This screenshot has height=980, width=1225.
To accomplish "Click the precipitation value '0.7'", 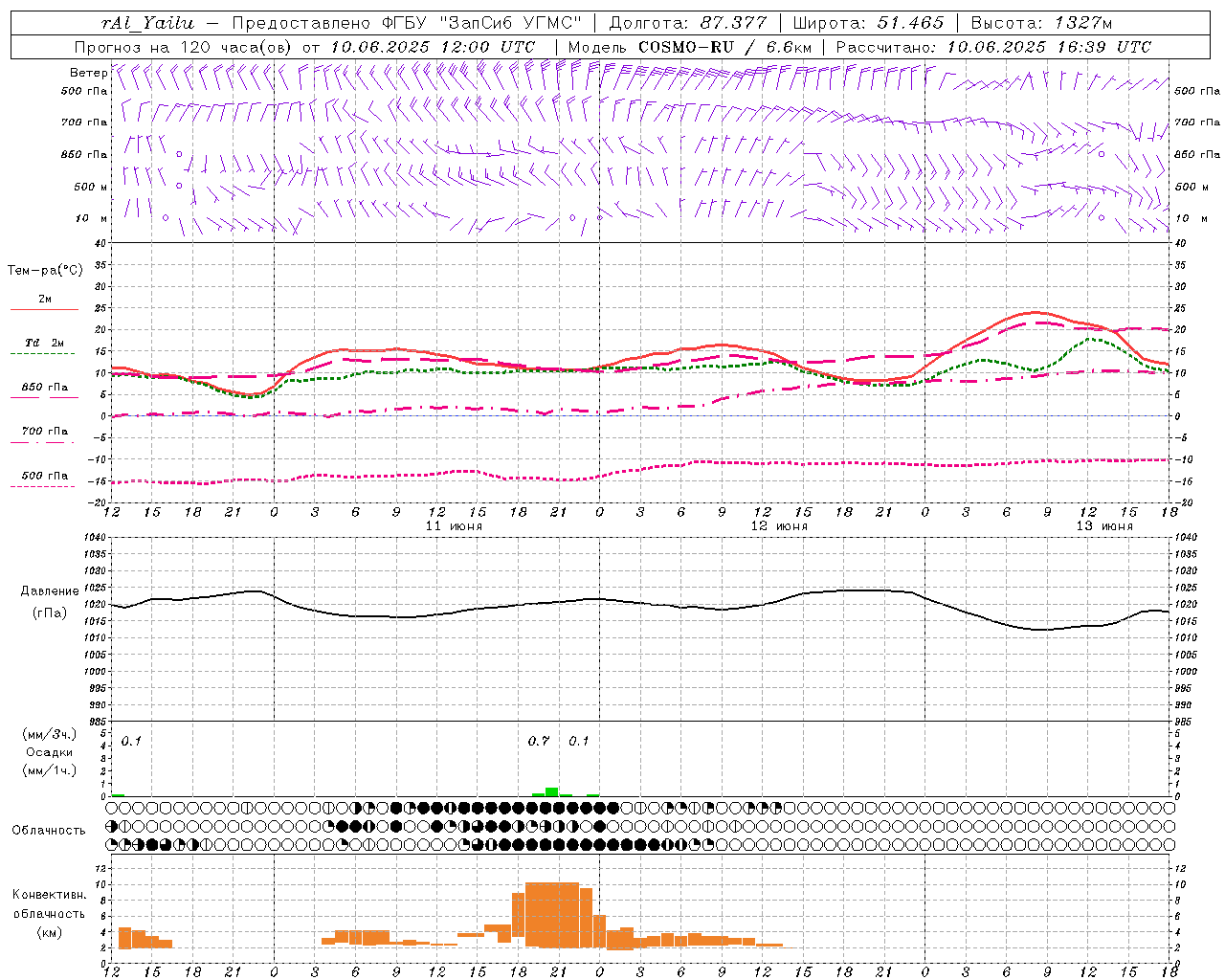I will pyautogui.click(x=539, y=742).
